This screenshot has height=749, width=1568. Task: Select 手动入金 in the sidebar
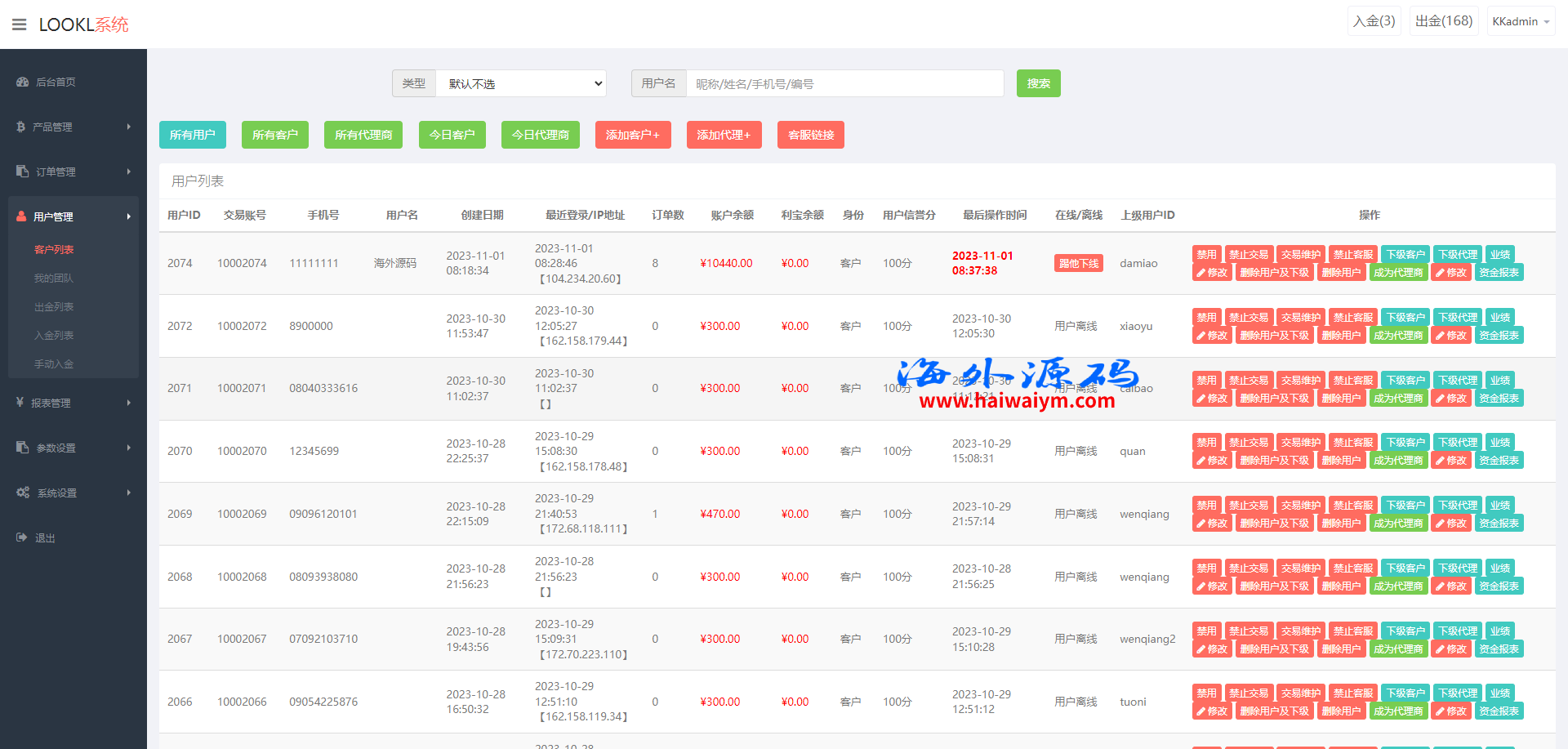pyautogui.click(x=54, y=364)
